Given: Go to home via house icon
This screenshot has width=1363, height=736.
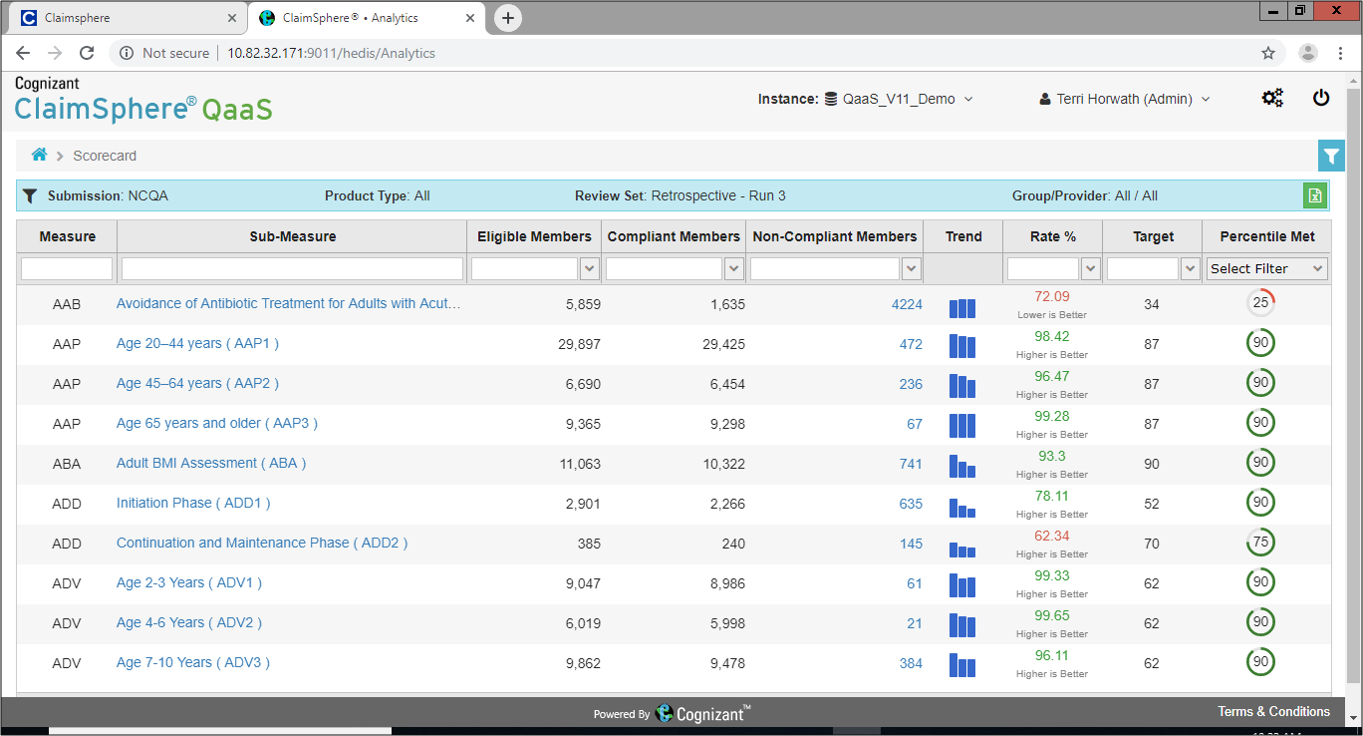Looking at the screenshot, I should click(39, 155).
